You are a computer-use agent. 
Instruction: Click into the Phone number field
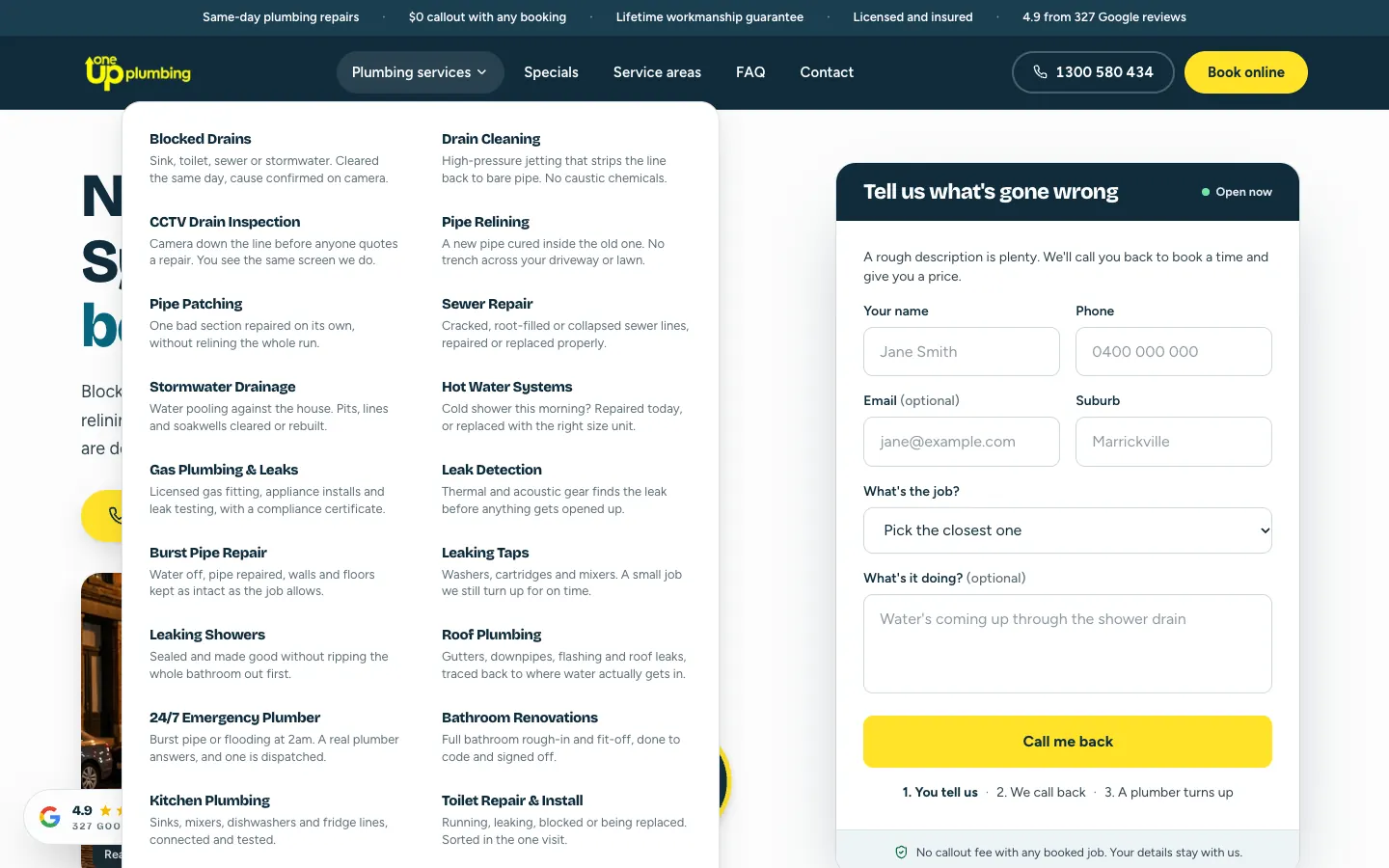tap(1174, 352)
